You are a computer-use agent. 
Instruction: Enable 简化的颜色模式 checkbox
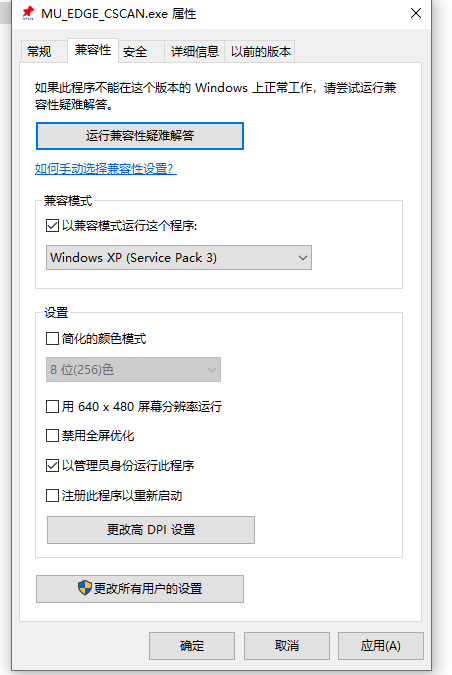(52, 338)
